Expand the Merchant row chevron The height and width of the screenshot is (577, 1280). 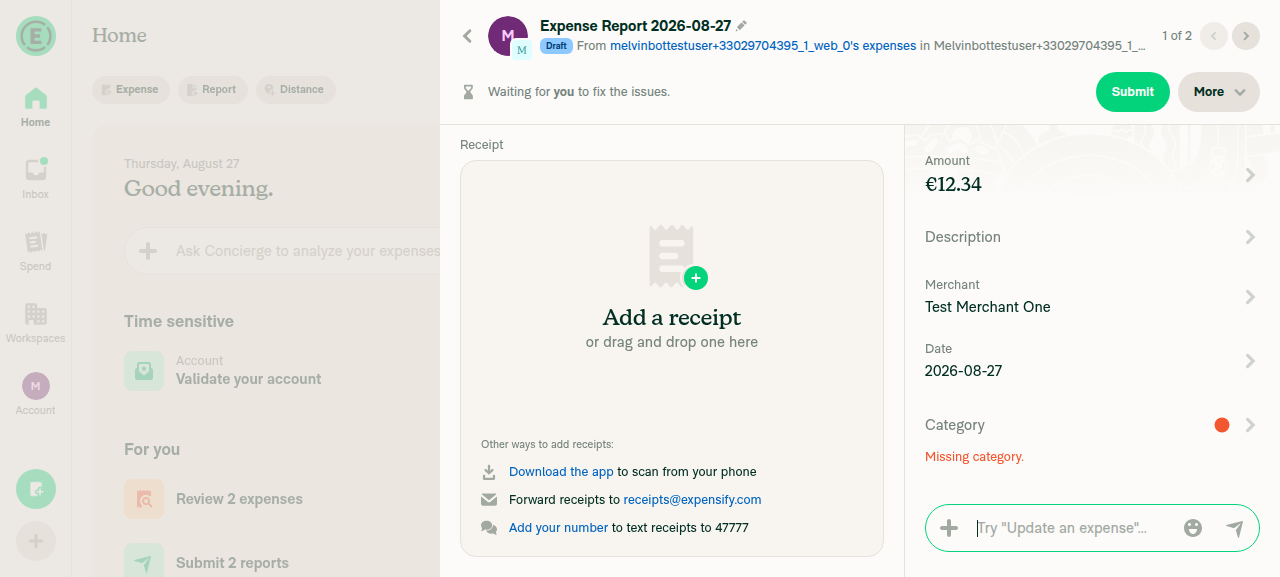1250,297
